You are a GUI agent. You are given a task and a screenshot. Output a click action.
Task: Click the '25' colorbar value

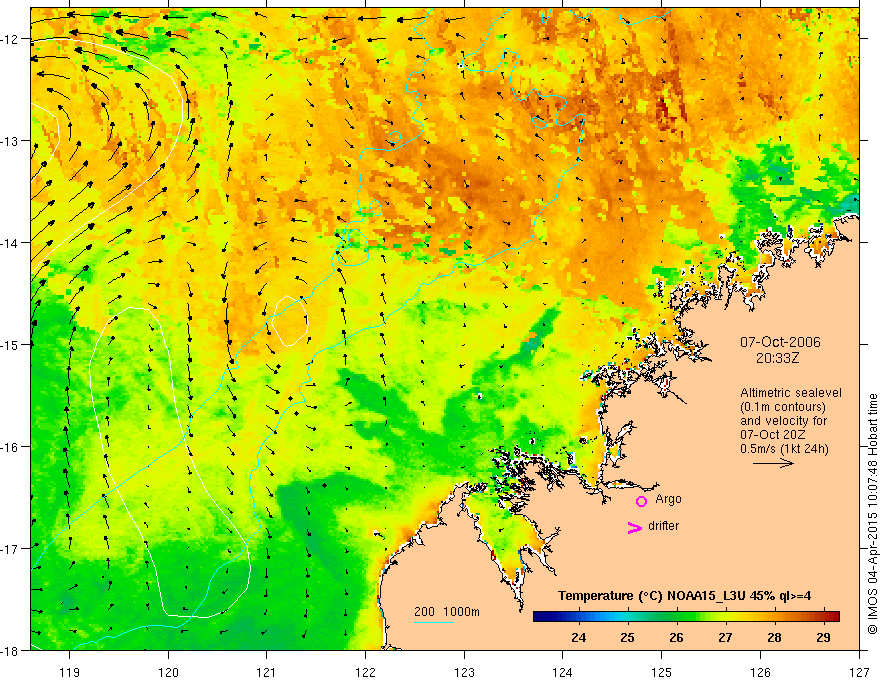tap(627, 637)
